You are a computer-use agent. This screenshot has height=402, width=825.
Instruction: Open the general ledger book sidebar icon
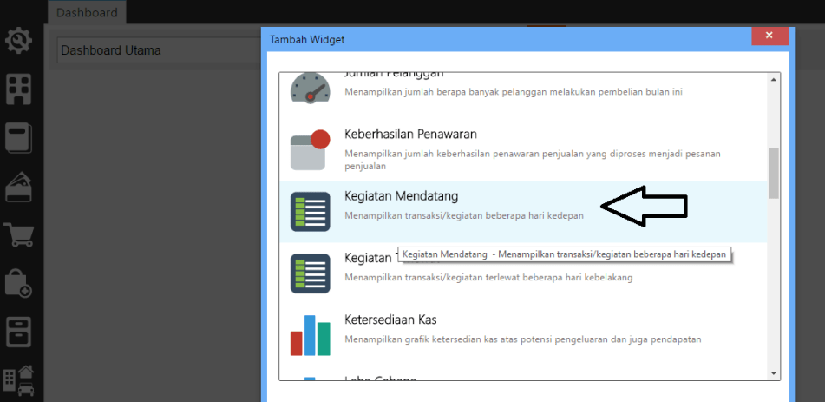[x=19, y=138]
